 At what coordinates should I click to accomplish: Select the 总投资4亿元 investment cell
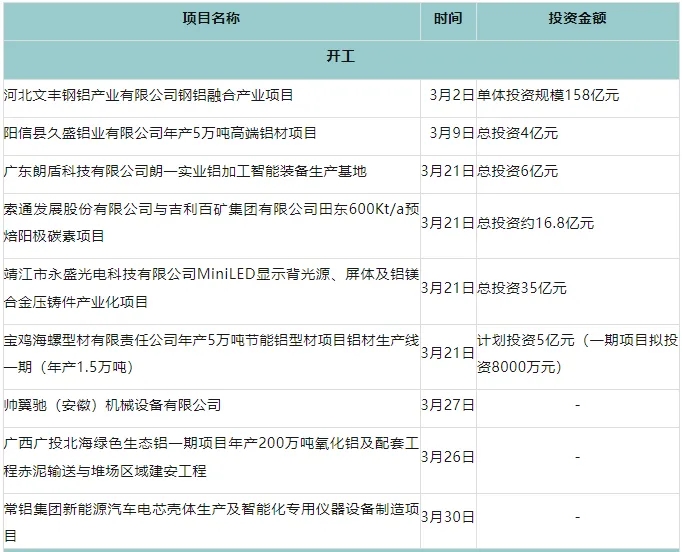coord(517,133)
